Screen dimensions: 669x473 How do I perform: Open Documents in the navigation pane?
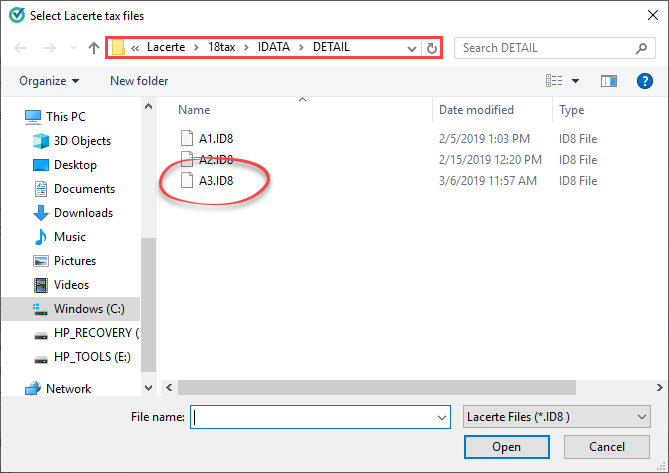coord(84,189)
